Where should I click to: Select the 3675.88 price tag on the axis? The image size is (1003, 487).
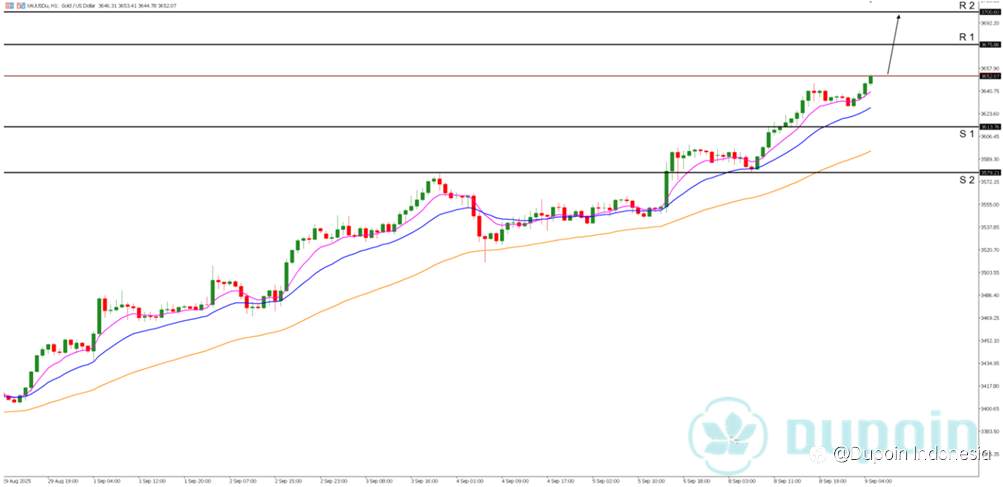tap(990, 44)
